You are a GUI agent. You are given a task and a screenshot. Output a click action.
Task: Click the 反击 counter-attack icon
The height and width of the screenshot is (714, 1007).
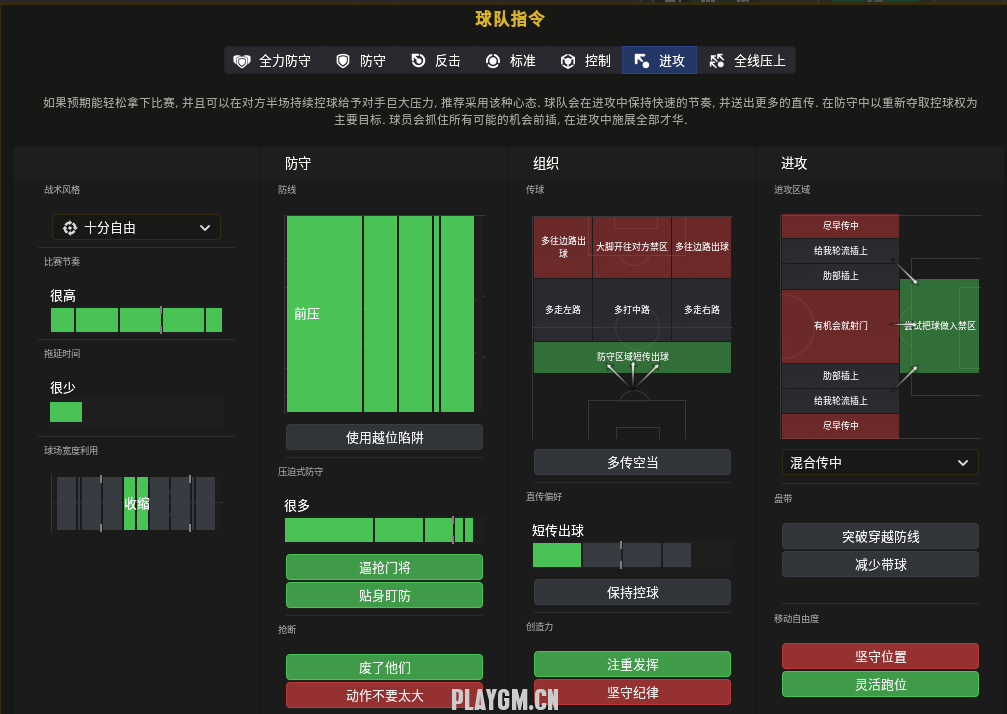[418, 61]
